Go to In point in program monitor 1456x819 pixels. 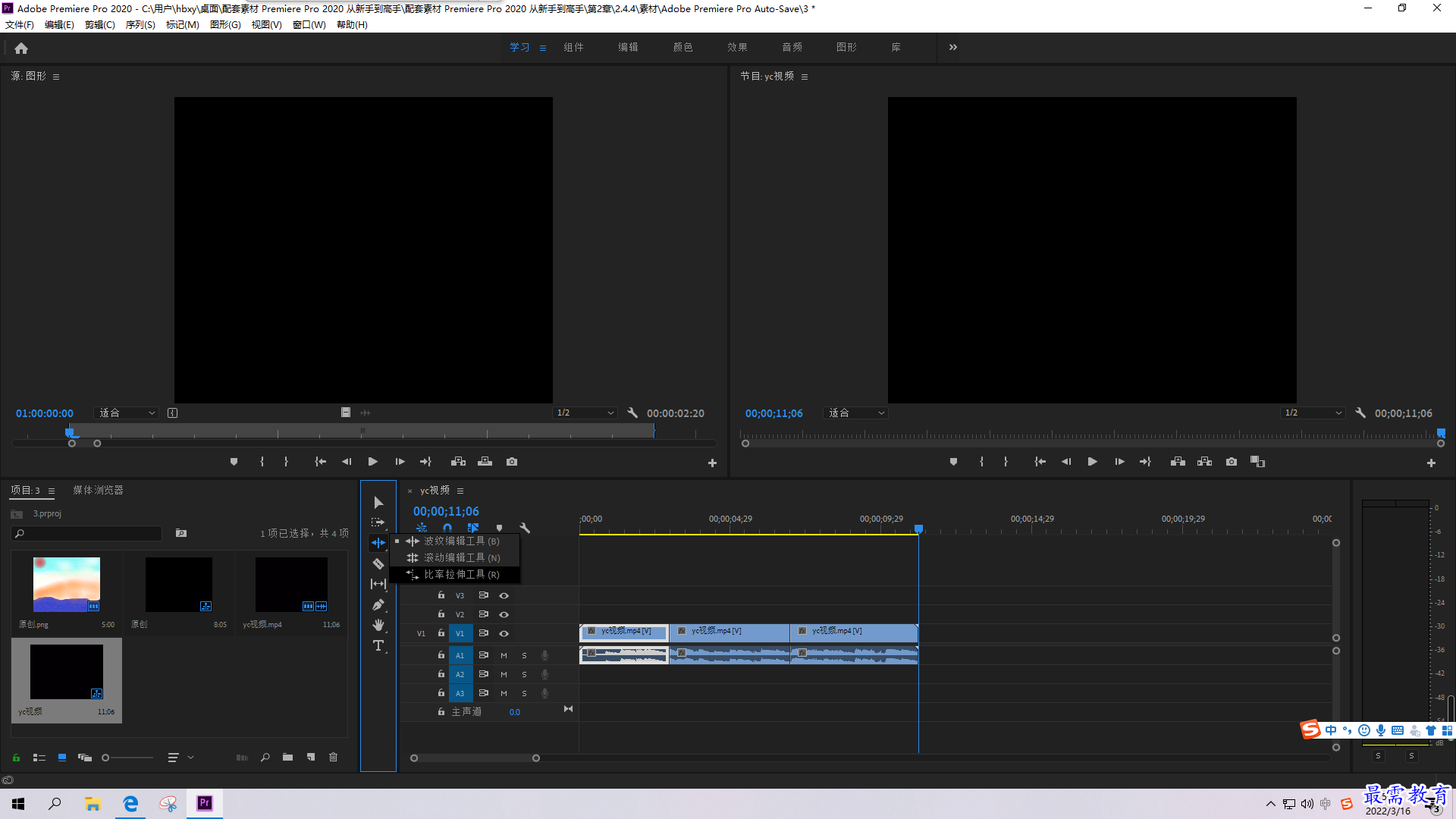pyautogui.click(x=1040, y=462)
